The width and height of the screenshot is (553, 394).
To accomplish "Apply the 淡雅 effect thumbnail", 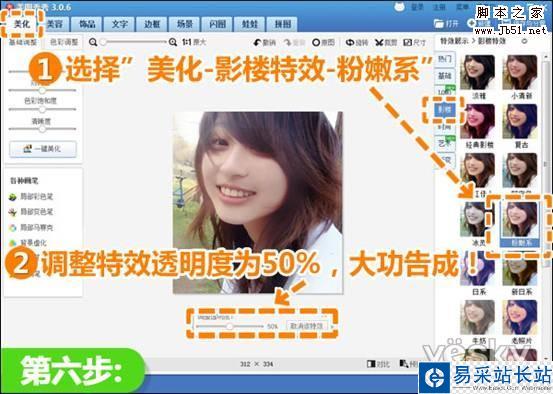I will click(478, 72).
